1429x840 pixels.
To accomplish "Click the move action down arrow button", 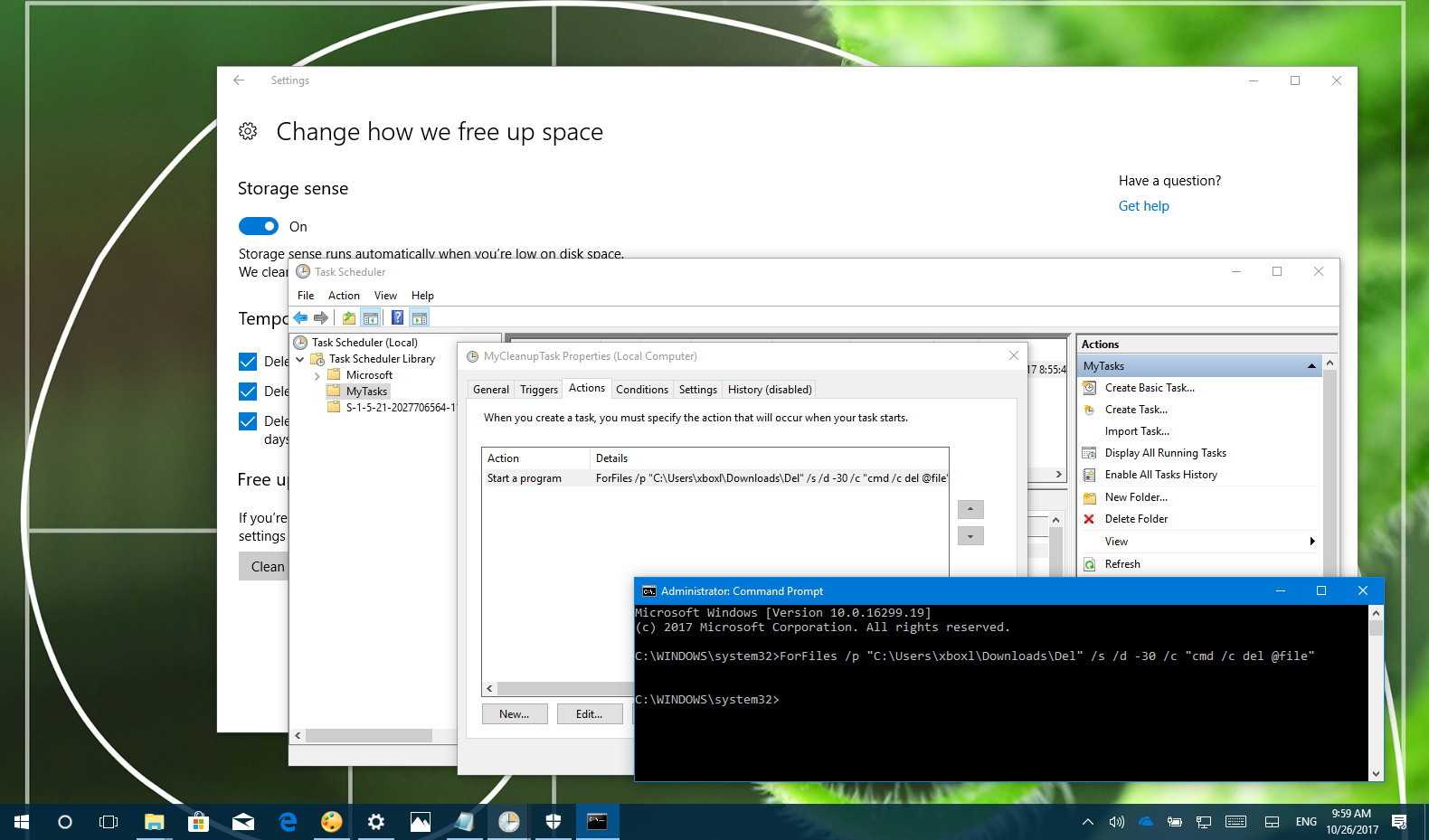I will click(970, 536).
